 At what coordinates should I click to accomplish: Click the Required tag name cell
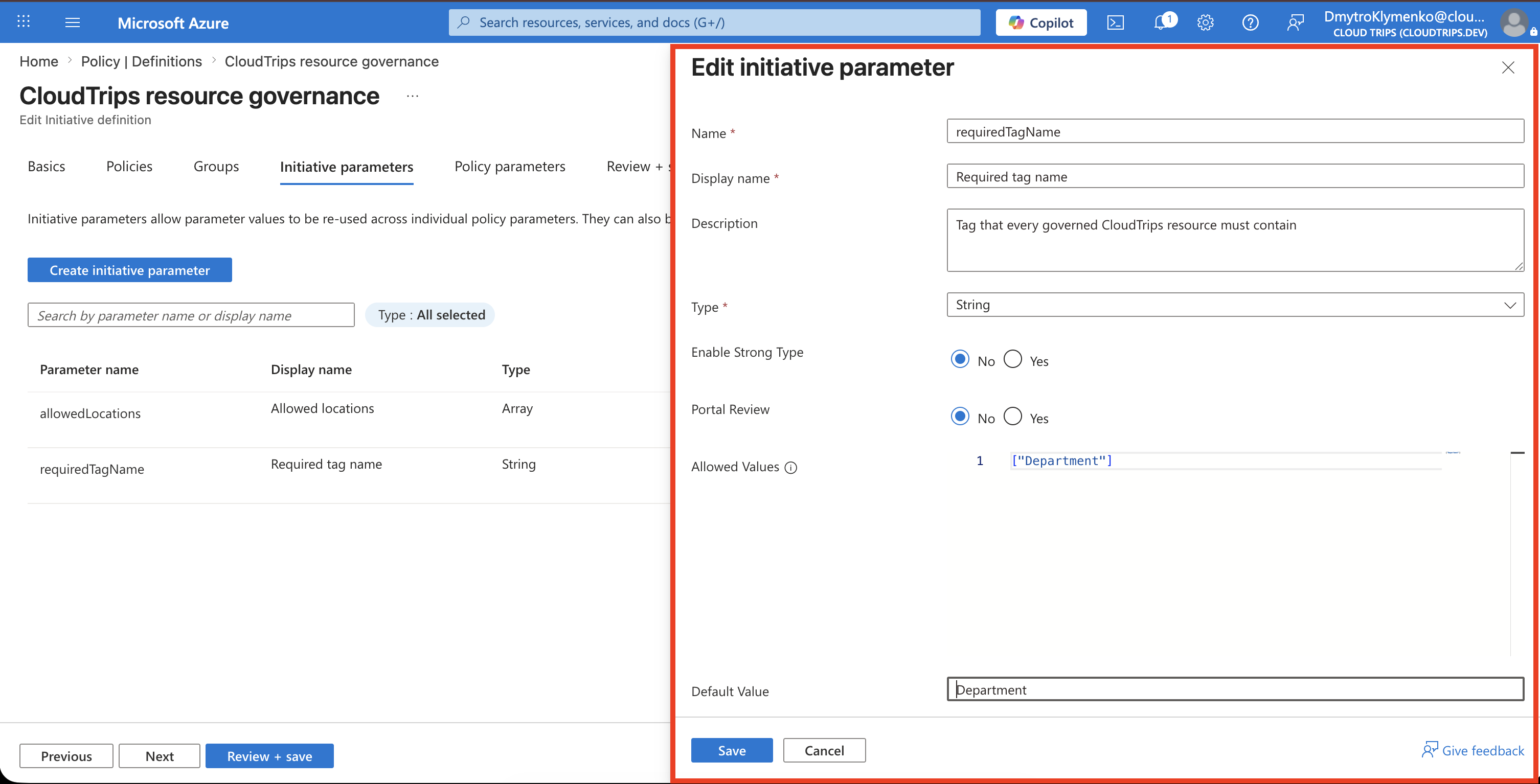tap(326, 464)
